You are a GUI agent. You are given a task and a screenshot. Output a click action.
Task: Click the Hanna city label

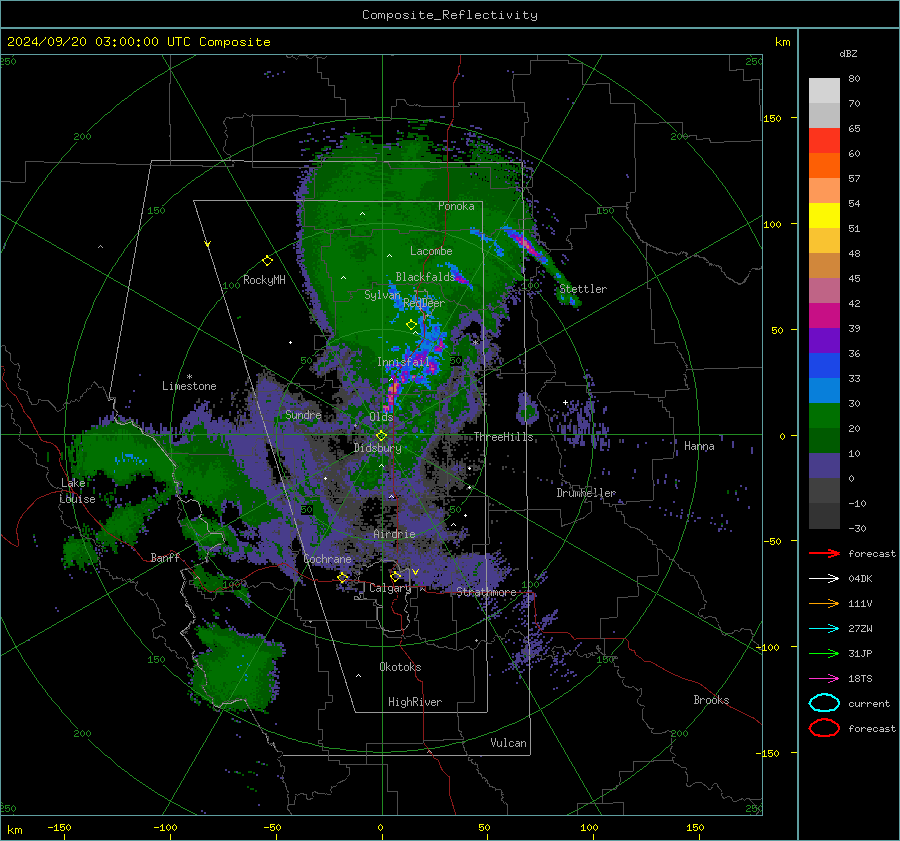click(x=699, y=446)
